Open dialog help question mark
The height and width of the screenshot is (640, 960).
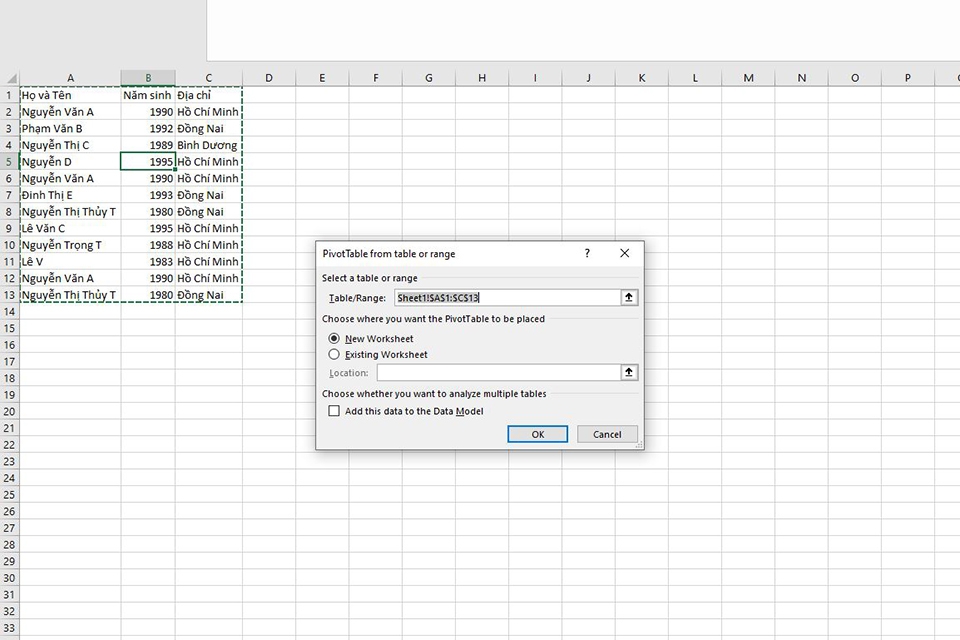coord(587,253)
